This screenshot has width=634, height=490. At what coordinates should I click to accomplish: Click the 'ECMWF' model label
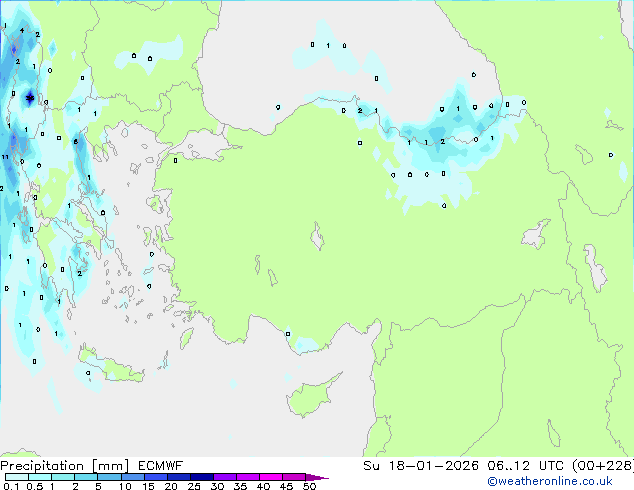point(160,466)
